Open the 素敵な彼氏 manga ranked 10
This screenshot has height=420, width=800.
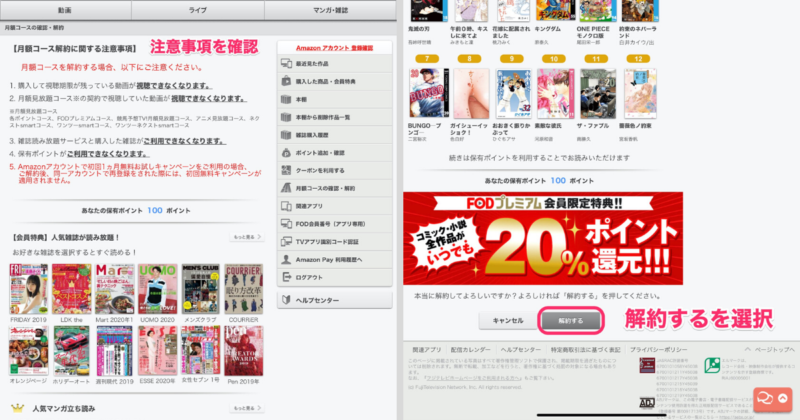(555, 93)
